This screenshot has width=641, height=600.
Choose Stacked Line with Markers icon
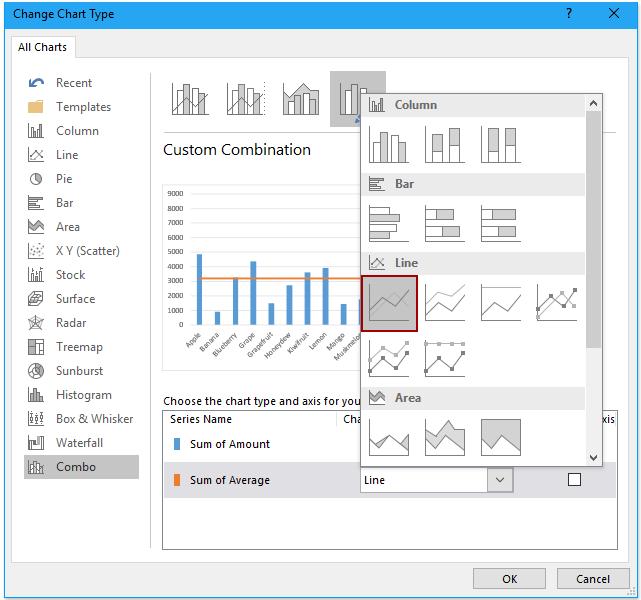388,358
